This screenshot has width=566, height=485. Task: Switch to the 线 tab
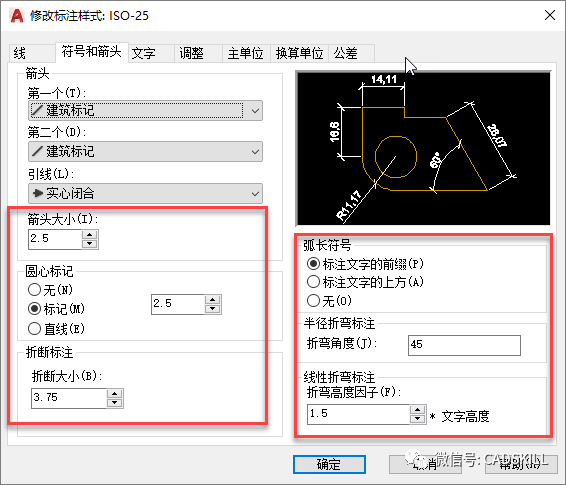pyautogui.click(x=32, y=53)
